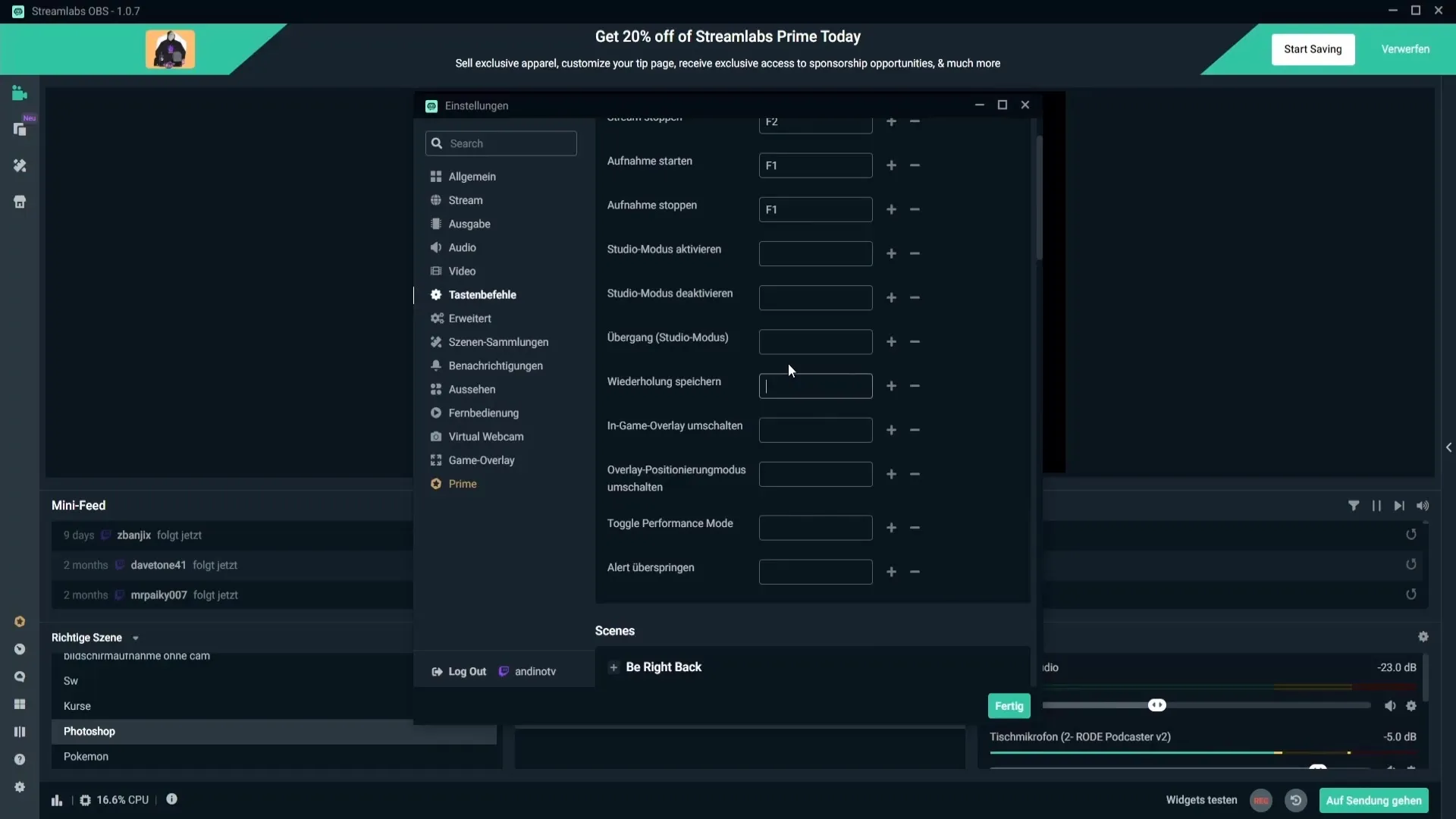Add hotkey for Aufnahme stoppen
The image size is (1456, 819).
click(892, 209)
